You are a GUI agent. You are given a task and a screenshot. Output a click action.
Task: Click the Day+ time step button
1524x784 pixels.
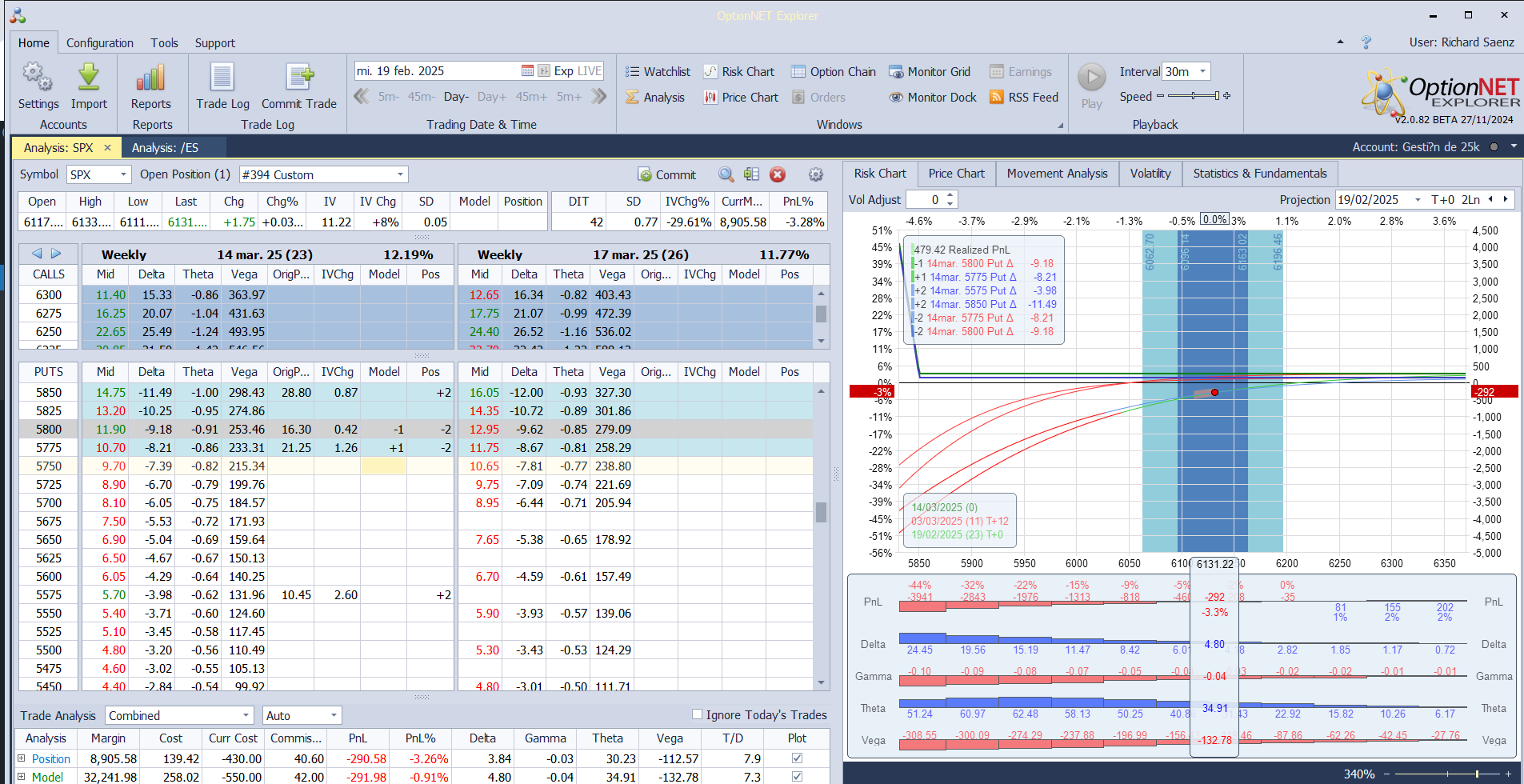click(492, 97)
